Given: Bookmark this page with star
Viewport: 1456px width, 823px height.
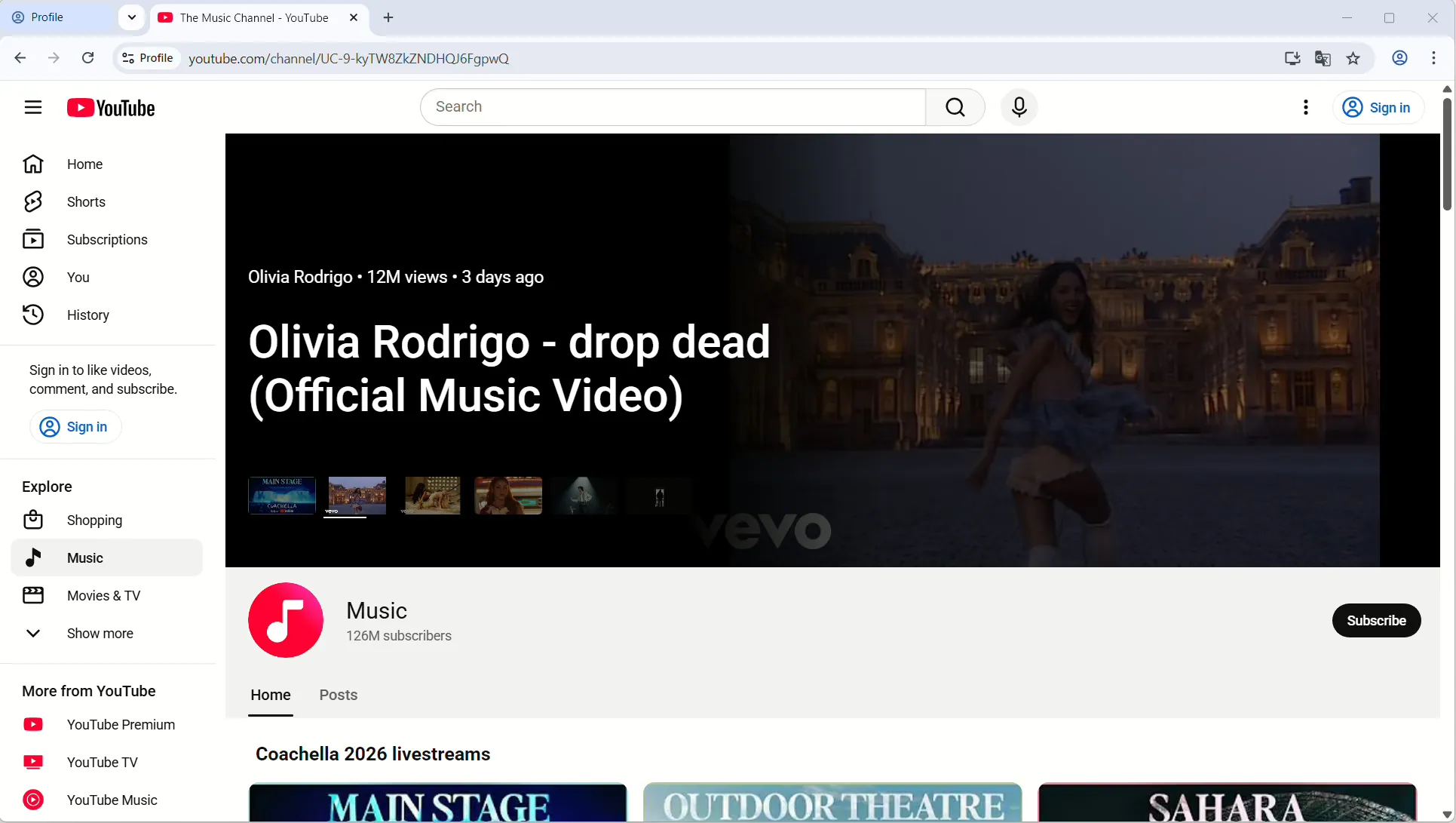Looking at the screenshot, I should pos(1353,58).
